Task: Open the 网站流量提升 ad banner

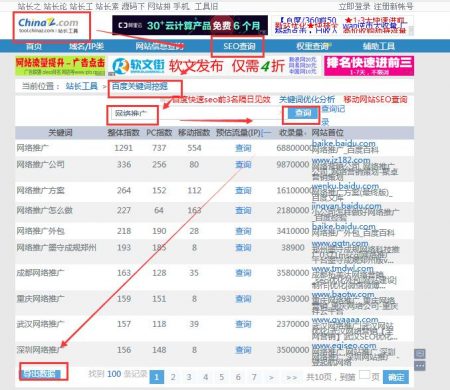Action: point(60,66)
